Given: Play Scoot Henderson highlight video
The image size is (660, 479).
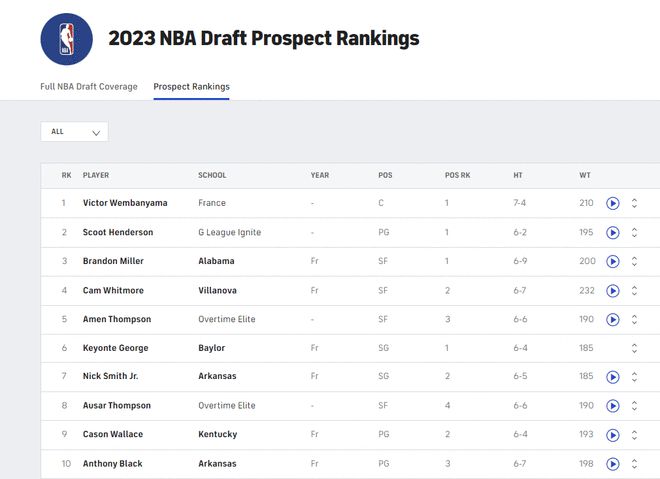Looking at the screenshot, I should [x=612, y=232].
